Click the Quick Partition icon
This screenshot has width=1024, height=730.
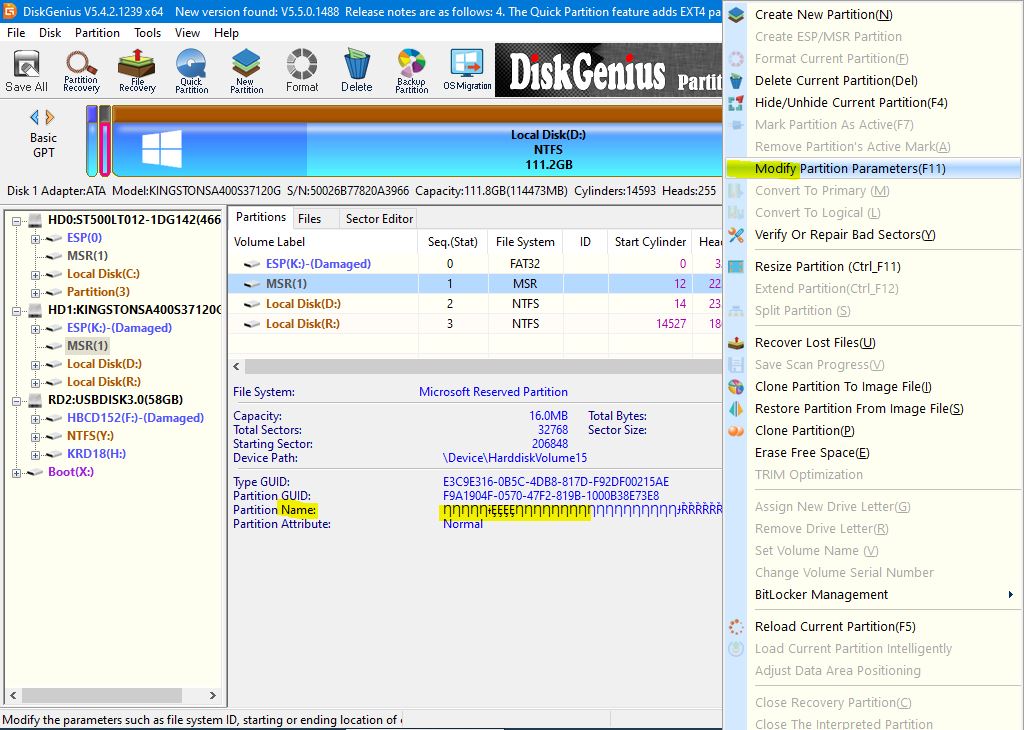pos(191,70)
